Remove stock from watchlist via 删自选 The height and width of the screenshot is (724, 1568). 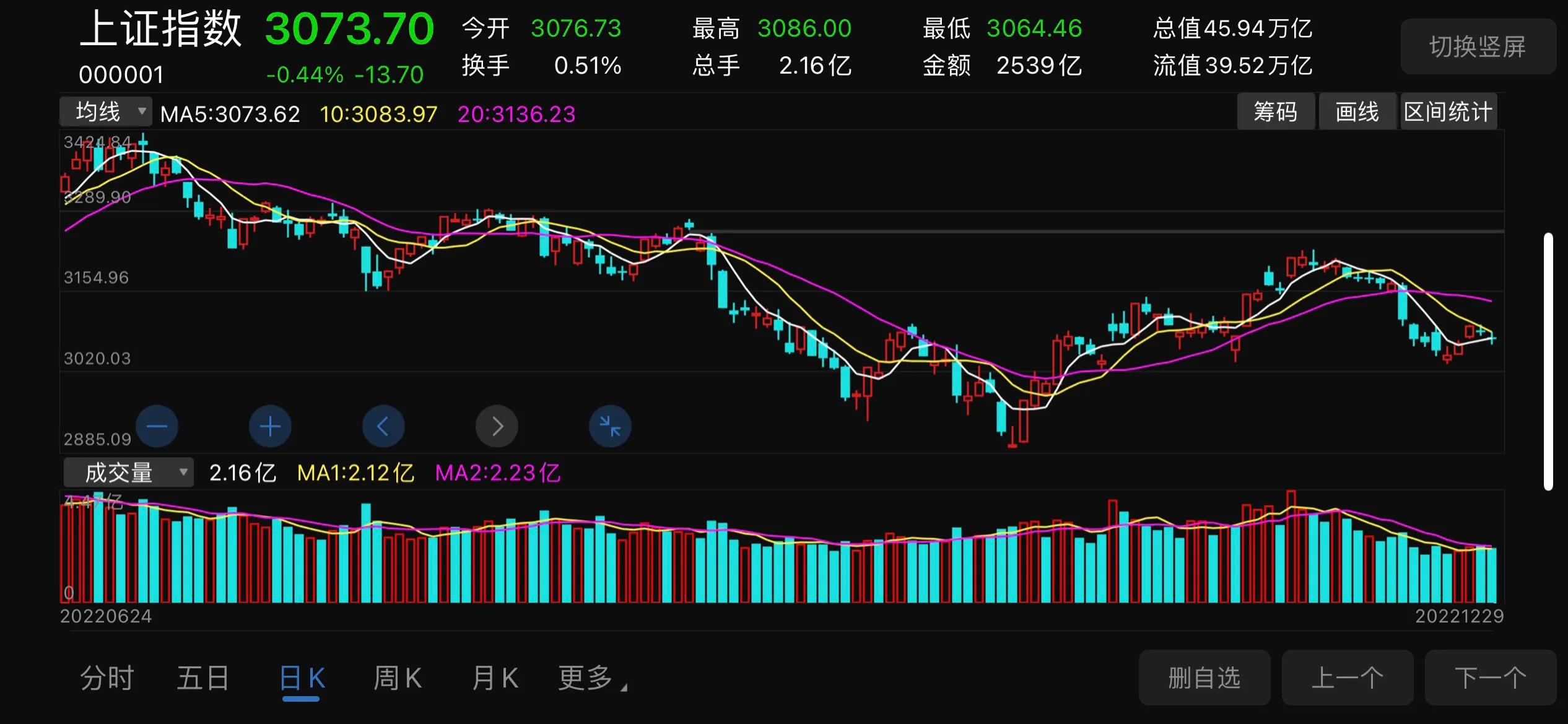point(1204,678)
